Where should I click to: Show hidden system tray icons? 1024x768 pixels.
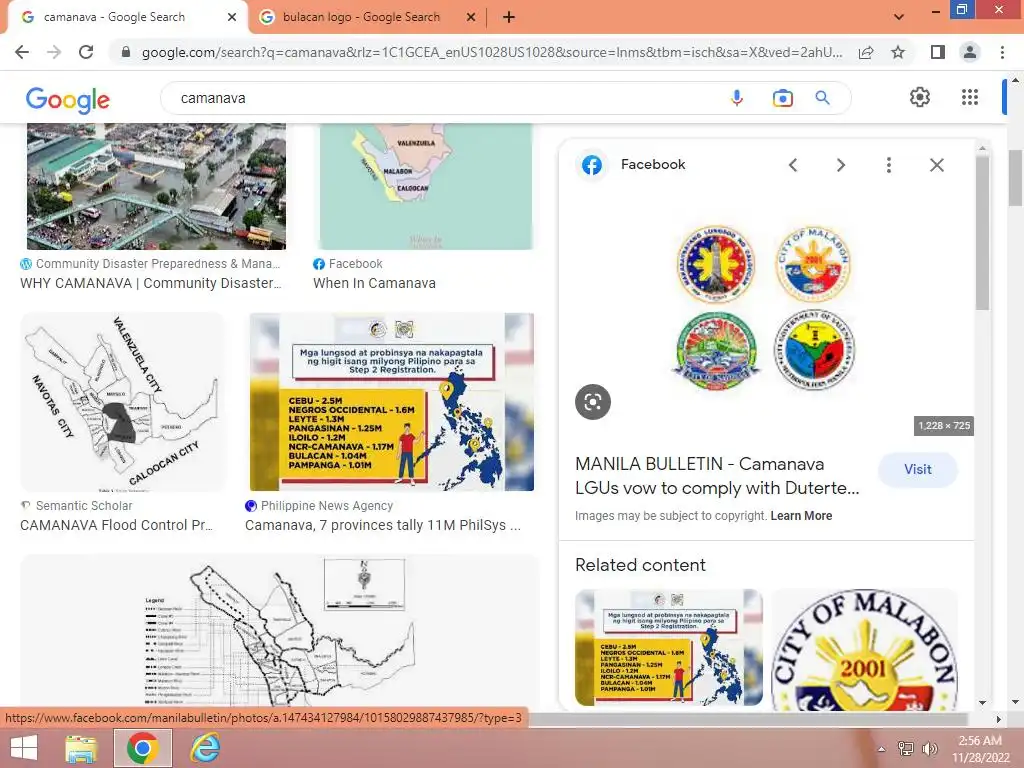pyautogui.click(x=882, y=749)
